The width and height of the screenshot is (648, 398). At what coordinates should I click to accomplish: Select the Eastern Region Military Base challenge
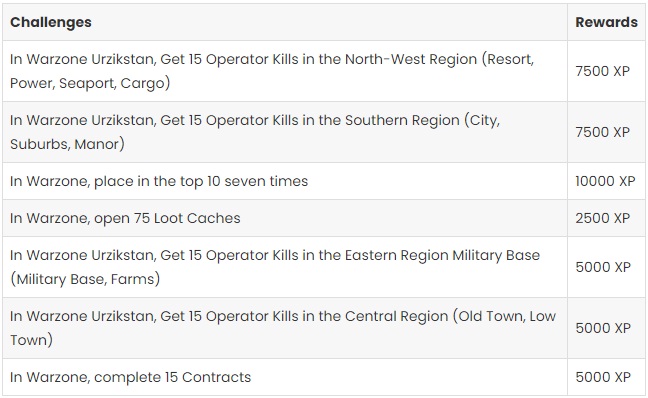[x=275, y=267]
